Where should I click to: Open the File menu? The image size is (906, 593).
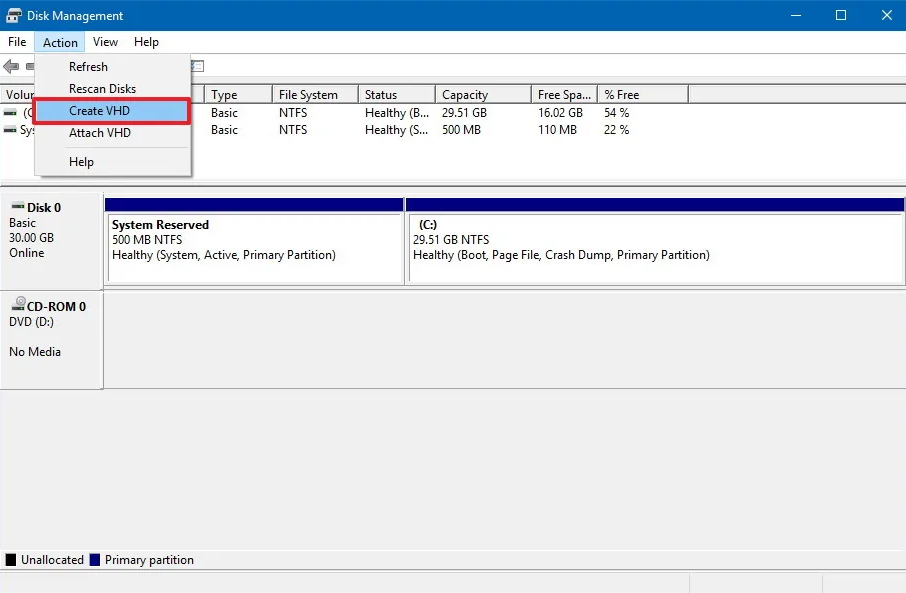coord(16,42)
